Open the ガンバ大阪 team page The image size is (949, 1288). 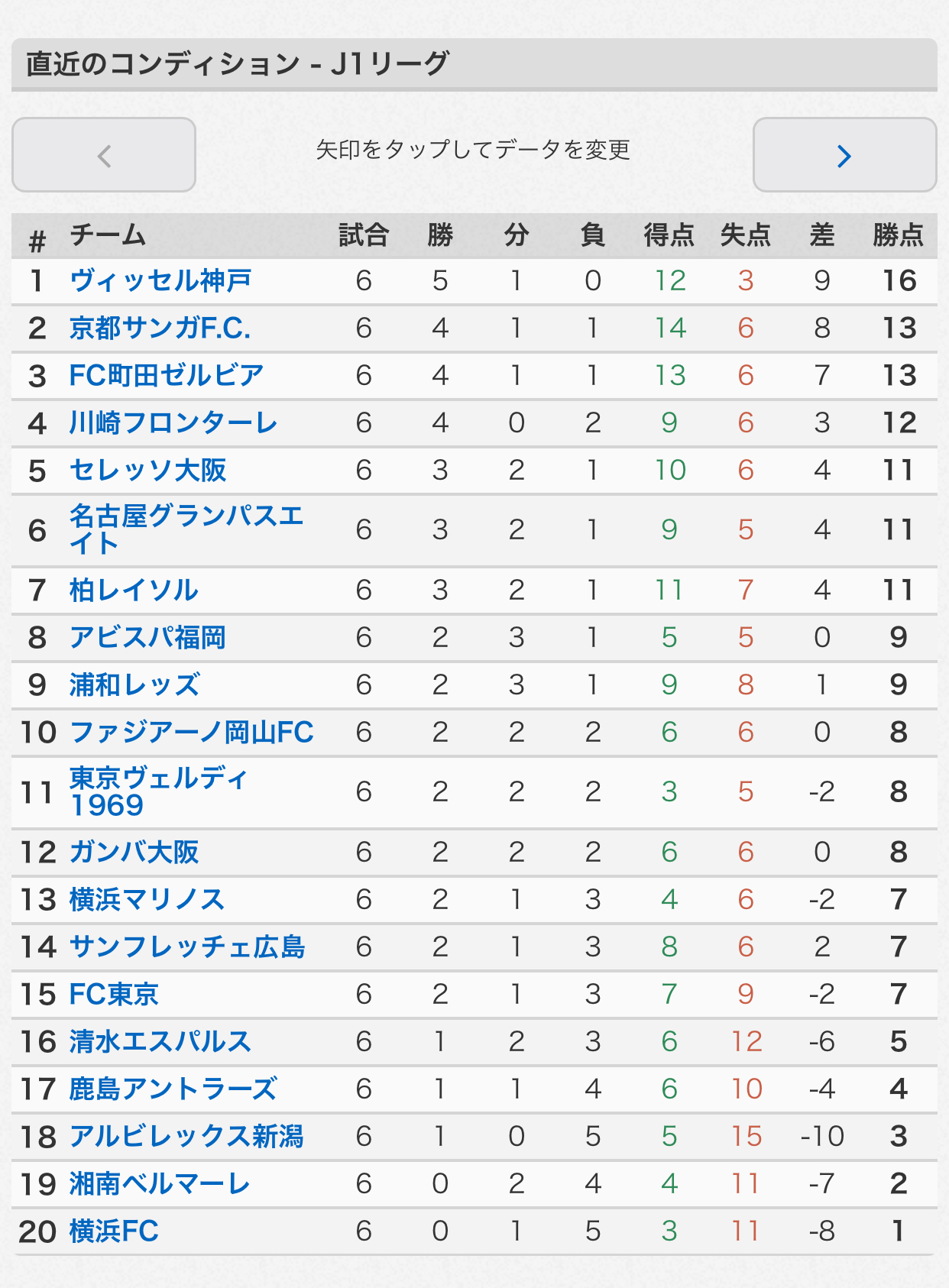point(134,853)
